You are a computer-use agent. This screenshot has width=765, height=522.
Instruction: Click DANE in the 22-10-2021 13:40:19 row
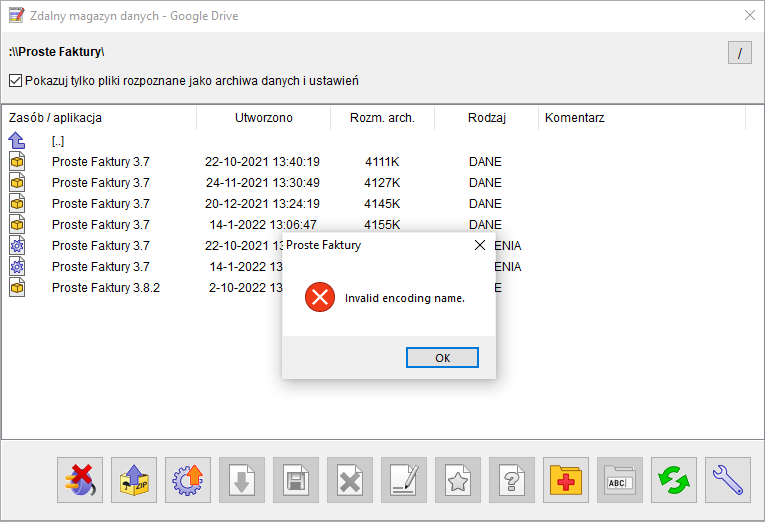coord(485,161)
